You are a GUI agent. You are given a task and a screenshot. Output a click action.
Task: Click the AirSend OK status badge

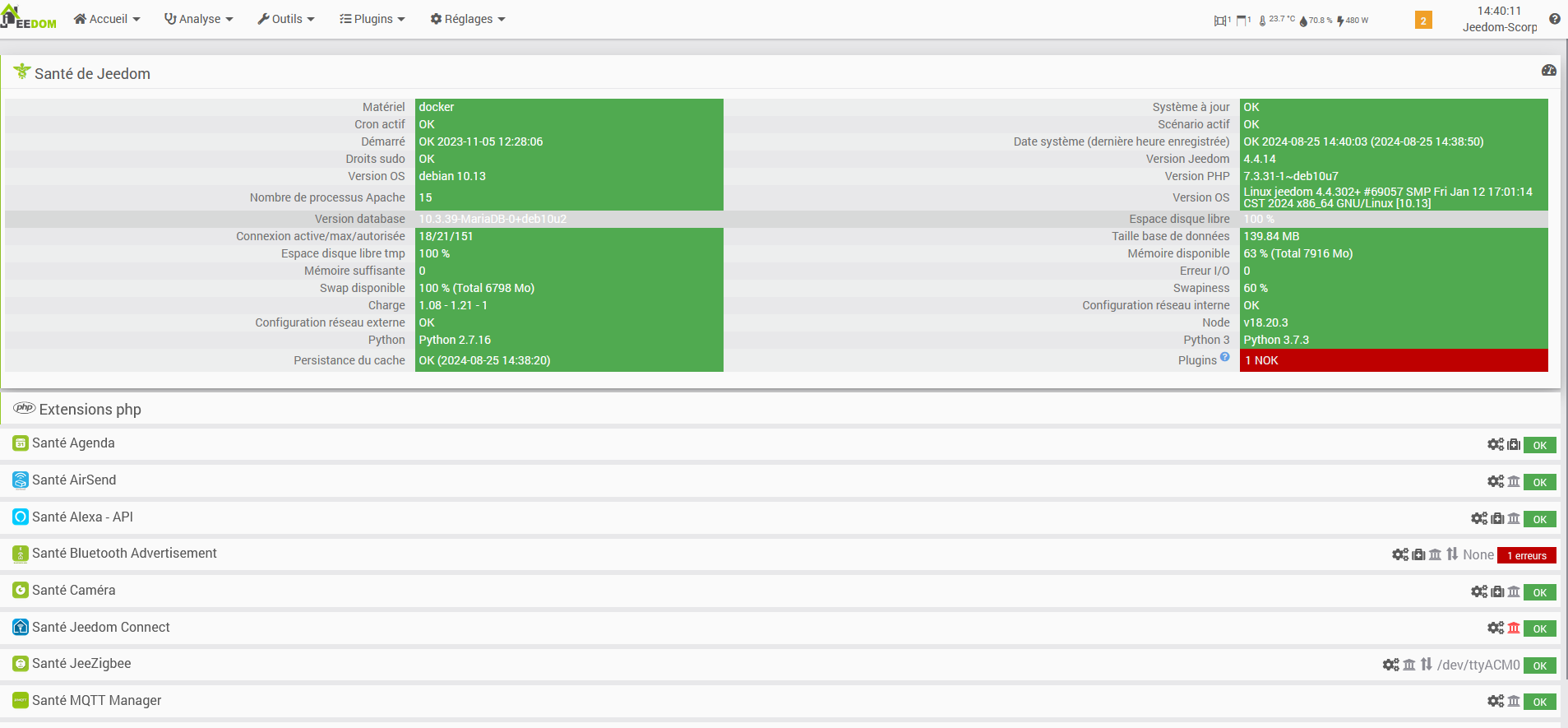(1540, 482)
